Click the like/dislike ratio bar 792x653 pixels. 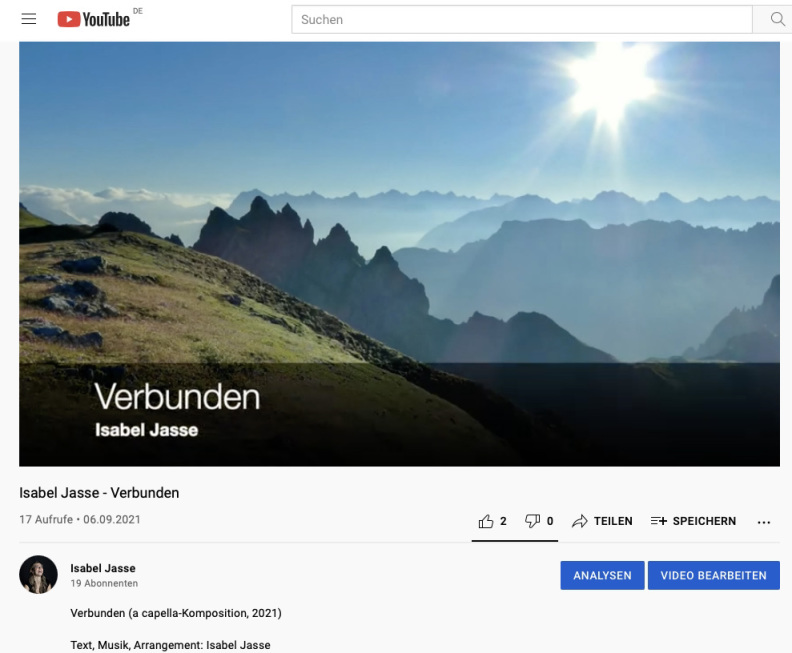[514, 540]
